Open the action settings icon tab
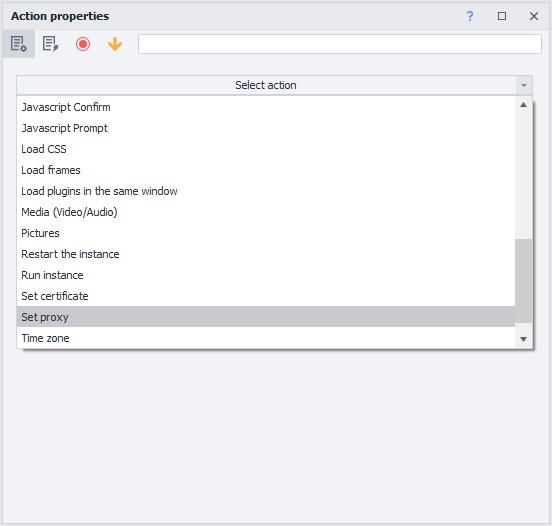The image size is (552, 526). point(19,44)
